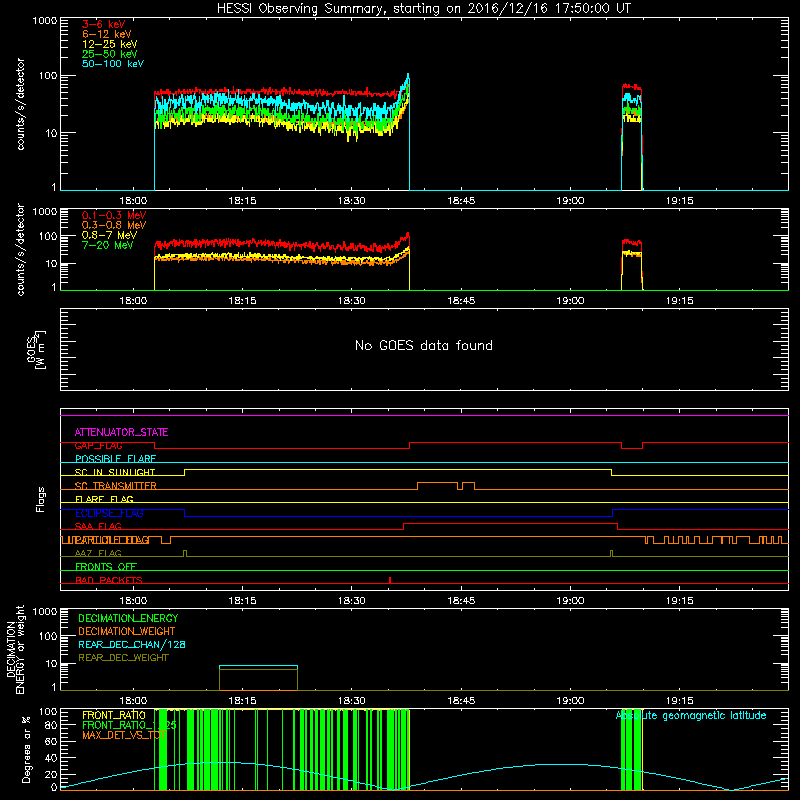The image size is (800, 800).
Task: Select the 6-12 keV legend label
Action: pyautogui.click(x=107, y=34)
